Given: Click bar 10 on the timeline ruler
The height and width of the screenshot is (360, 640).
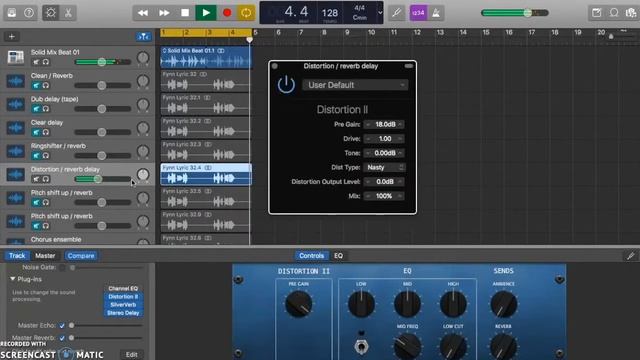Looking at the screenshot, I should 371,32.
